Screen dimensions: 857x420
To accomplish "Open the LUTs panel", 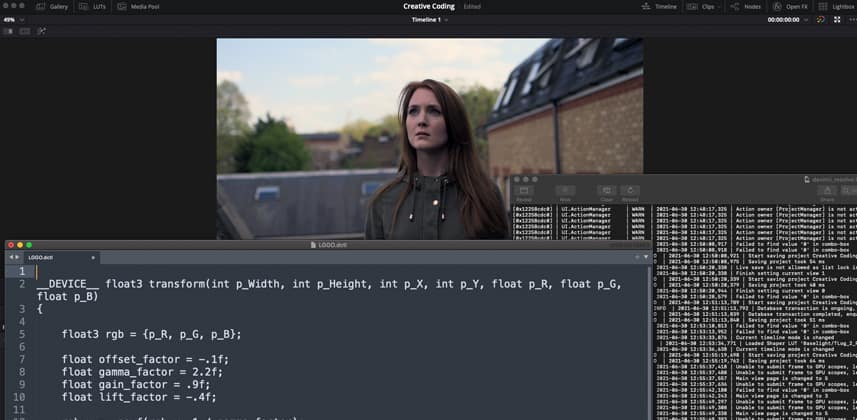I will point(92,7).
